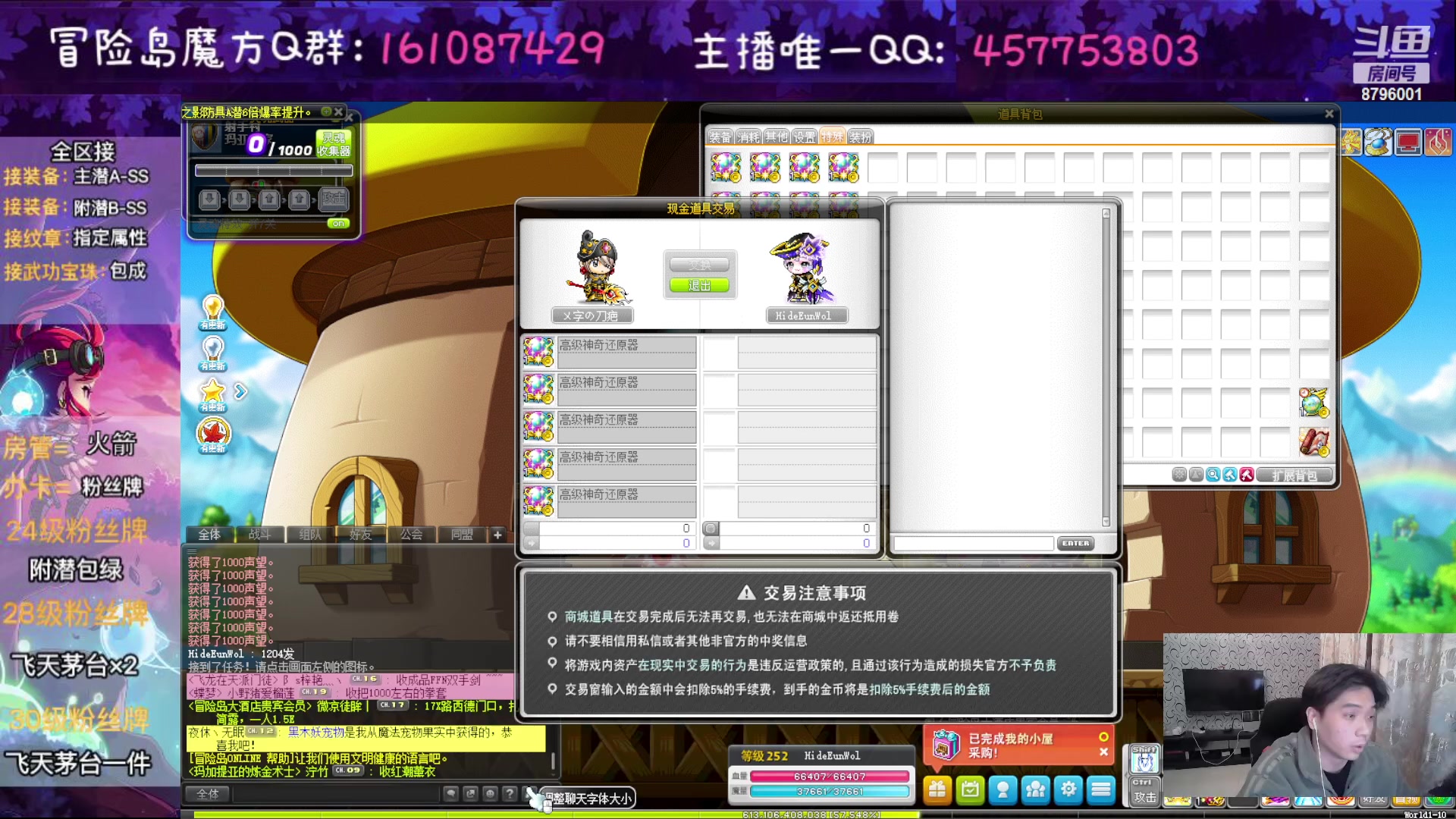Click fifth 高级神奇还原器 trade slot

[610, 502]
